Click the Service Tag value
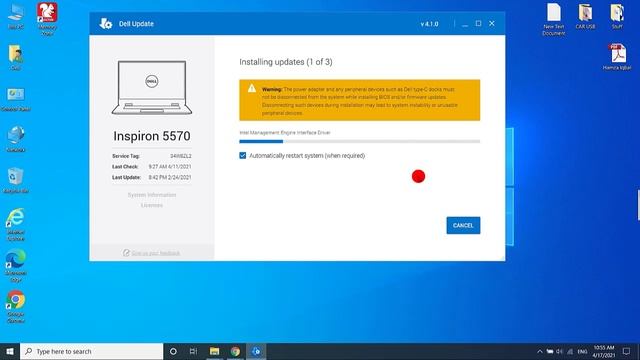The height and width of the screenshot is (360, 640). click(181, 156)
